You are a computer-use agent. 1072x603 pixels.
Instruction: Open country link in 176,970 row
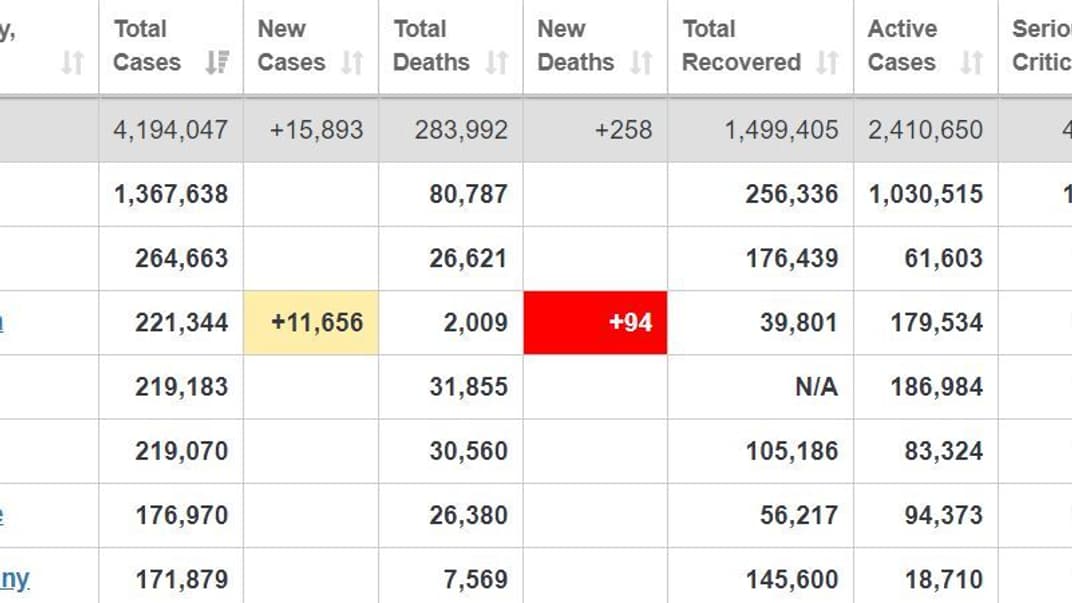(x=1, y=515)
